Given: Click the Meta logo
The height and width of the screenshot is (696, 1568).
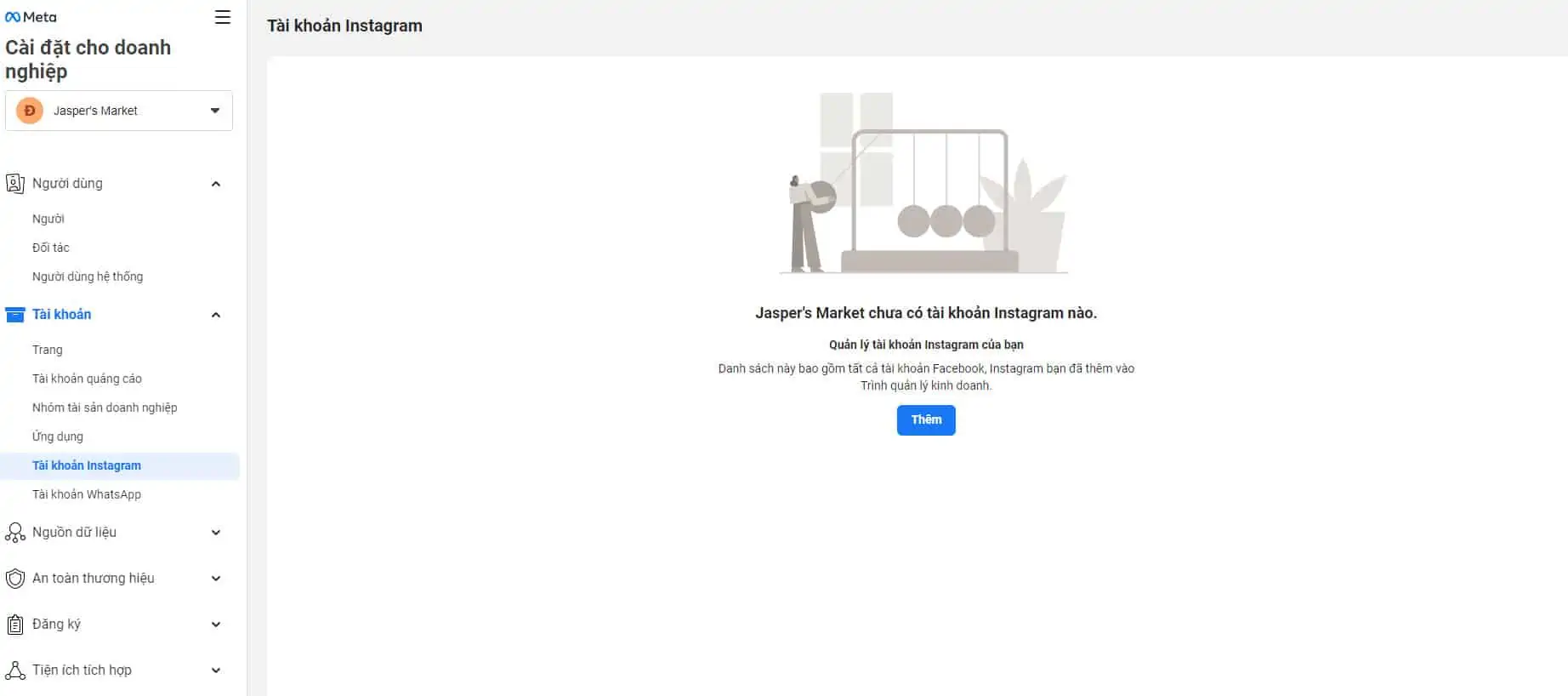Looking at the screenshot, I should 31,17.
